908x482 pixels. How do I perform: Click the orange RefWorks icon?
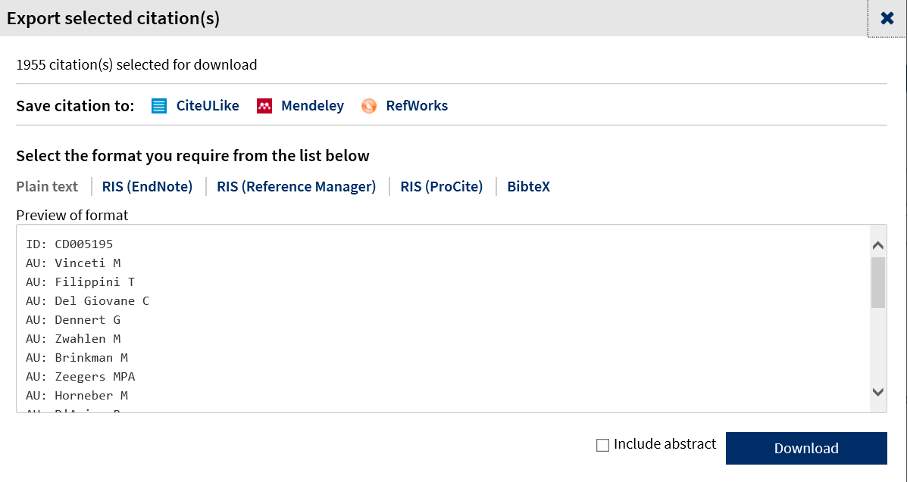tap(369, 106)
